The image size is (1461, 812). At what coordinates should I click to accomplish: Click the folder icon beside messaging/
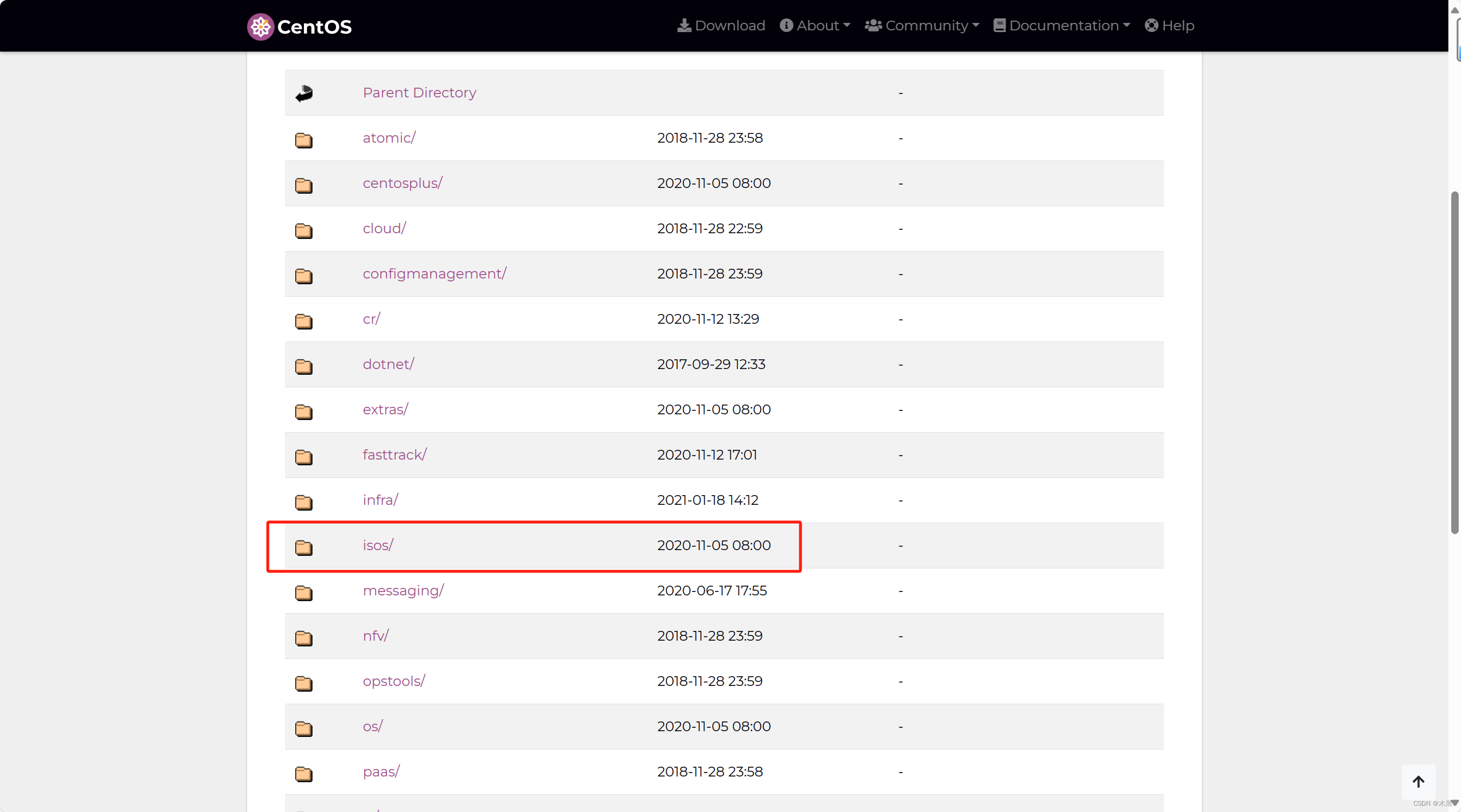(x=304, y=592)
